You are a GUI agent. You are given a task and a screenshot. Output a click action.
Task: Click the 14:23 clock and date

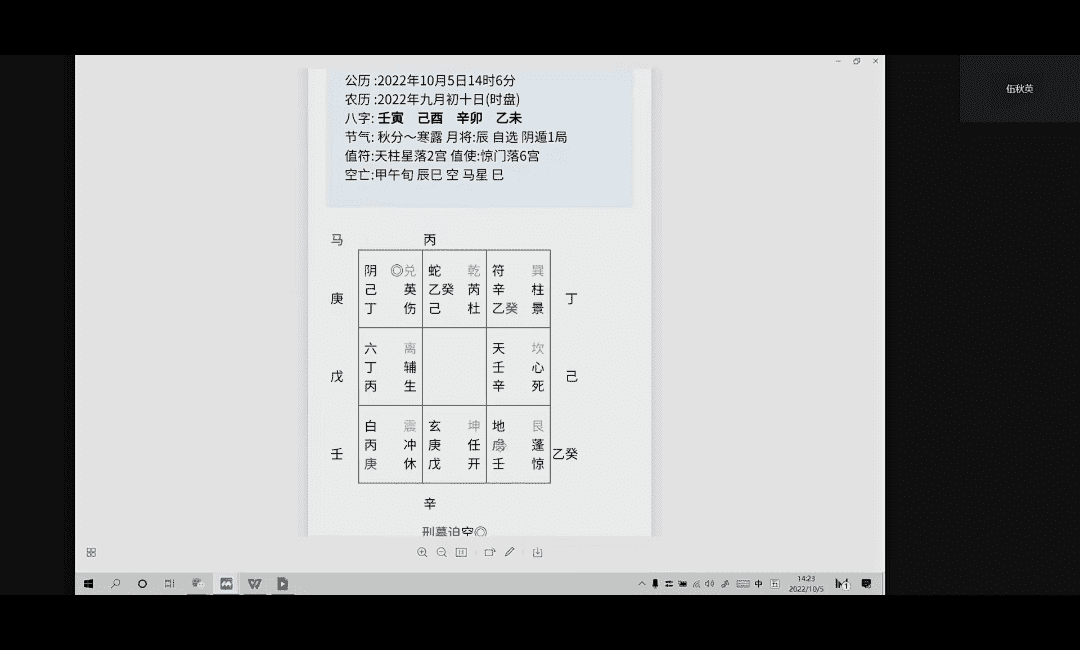click(x=805, y=583)
